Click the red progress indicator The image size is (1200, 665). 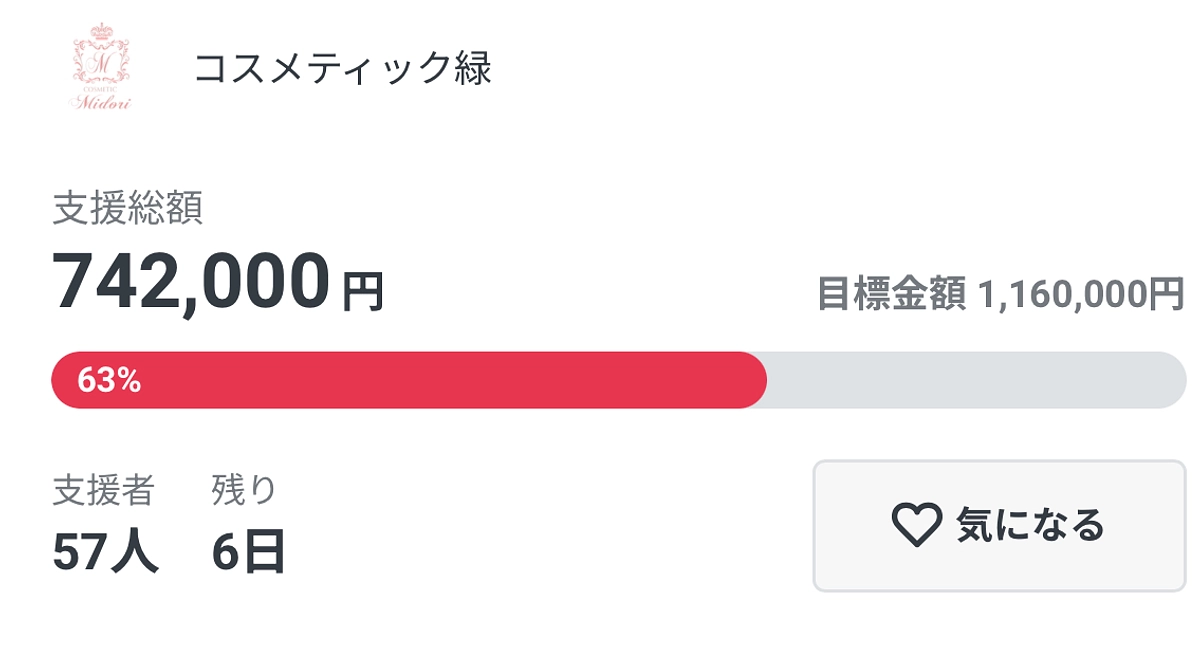point(400,379)
